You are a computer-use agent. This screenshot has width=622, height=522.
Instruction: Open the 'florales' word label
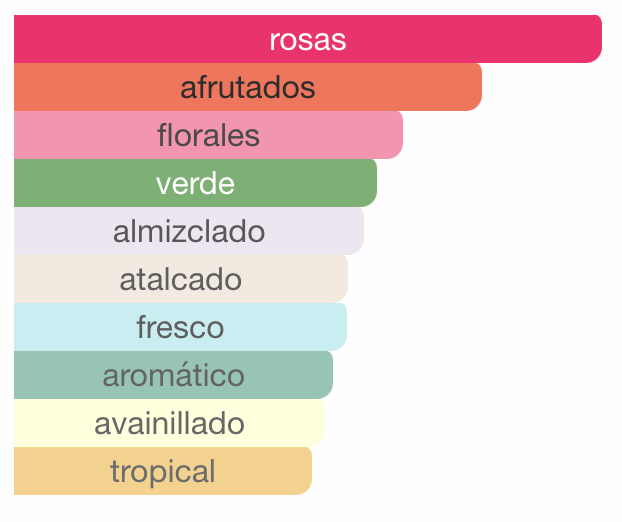(208, 135)
